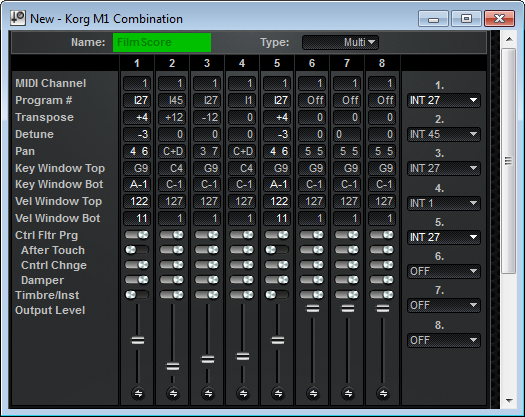Open program 4 dropdown showing INT 1

pyautogui.click(x=444, y=203)
